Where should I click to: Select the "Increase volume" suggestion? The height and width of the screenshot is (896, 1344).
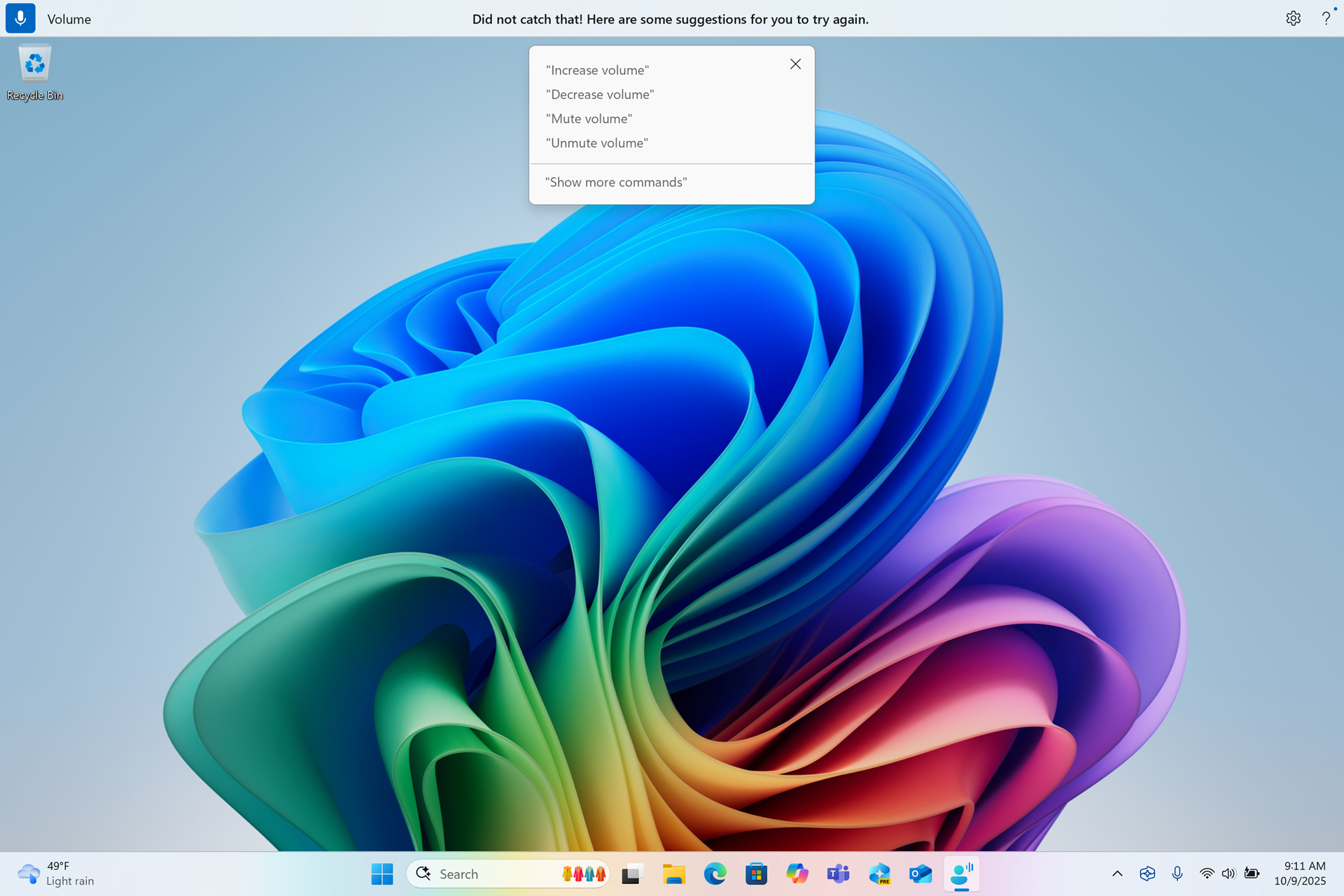[596, 69]
